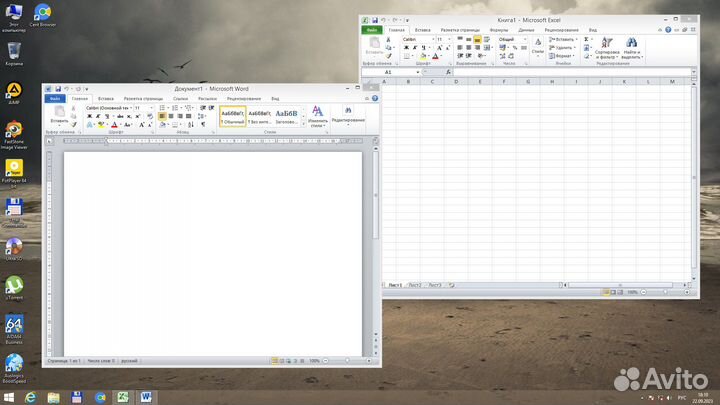Open the Editing group dropdown in Word
Screen dimensions: 720x405
click(348, 117)
